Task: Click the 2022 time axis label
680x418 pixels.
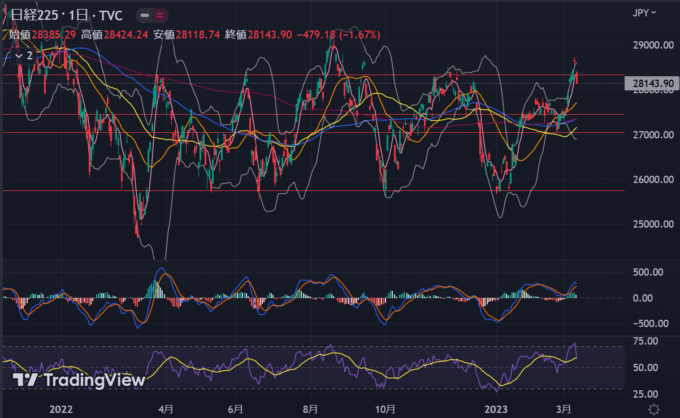Action: (62, 409)
